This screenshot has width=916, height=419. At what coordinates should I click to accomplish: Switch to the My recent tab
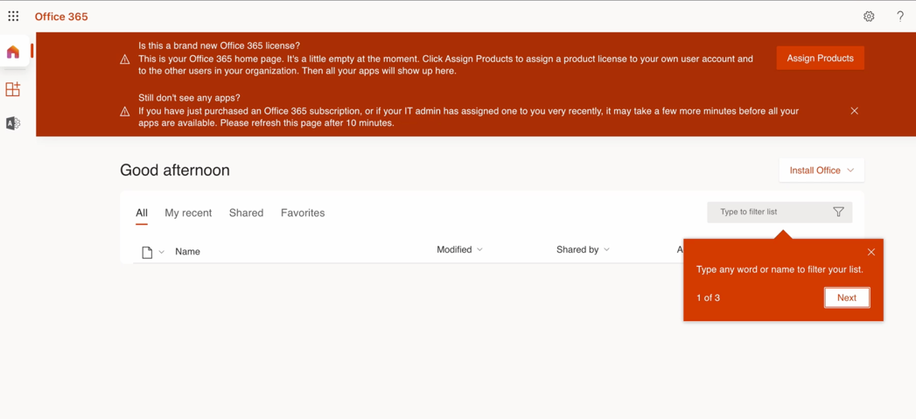pos(188,213)
